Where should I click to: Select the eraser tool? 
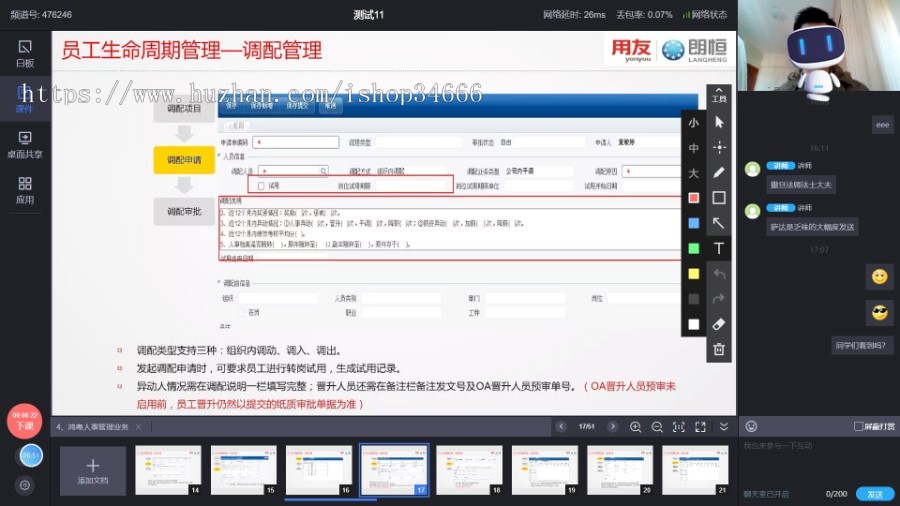(719, 324)
